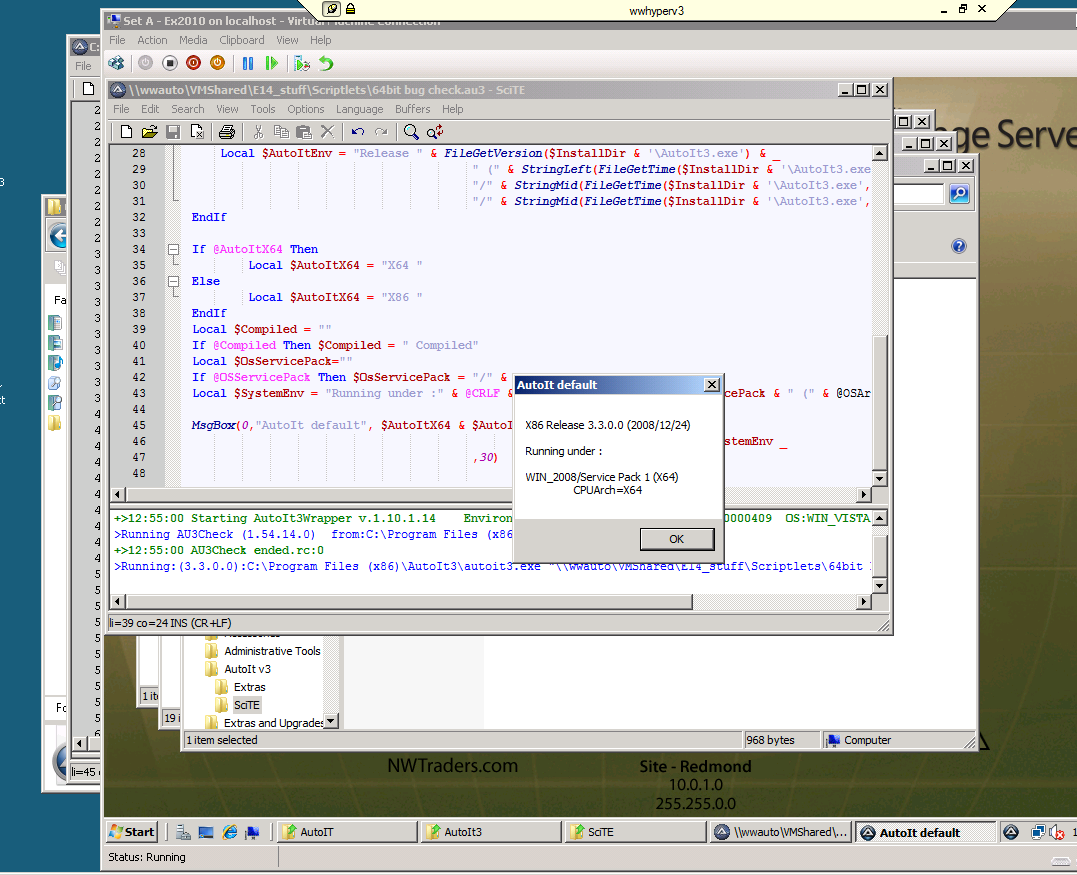1077x875 pixels.
Task: Switch to the AutoIt3 taskbar window
Action: (x=492, y=832)
